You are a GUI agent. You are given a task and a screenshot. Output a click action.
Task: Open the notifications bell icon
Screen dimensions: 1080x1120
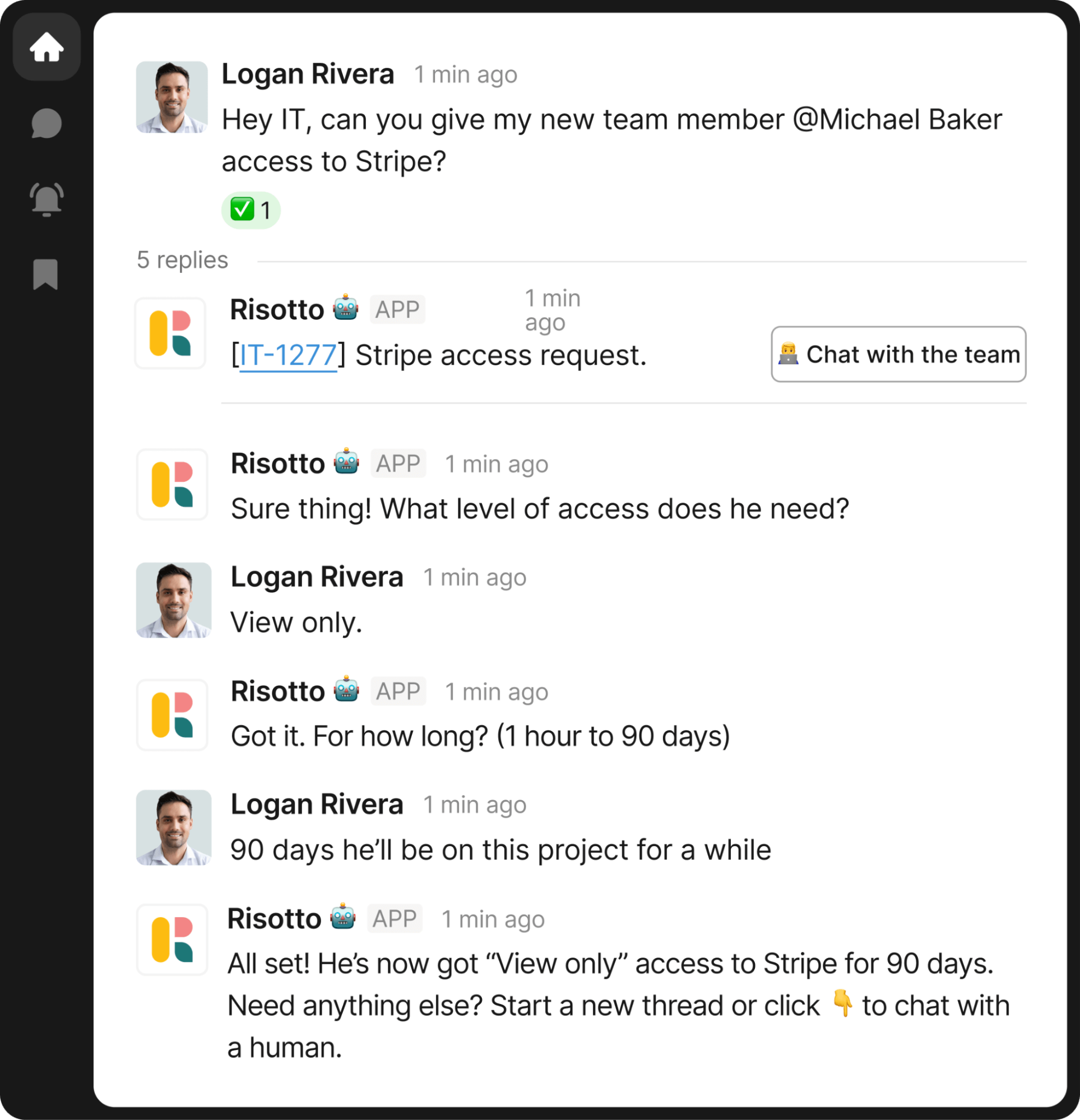47,199
